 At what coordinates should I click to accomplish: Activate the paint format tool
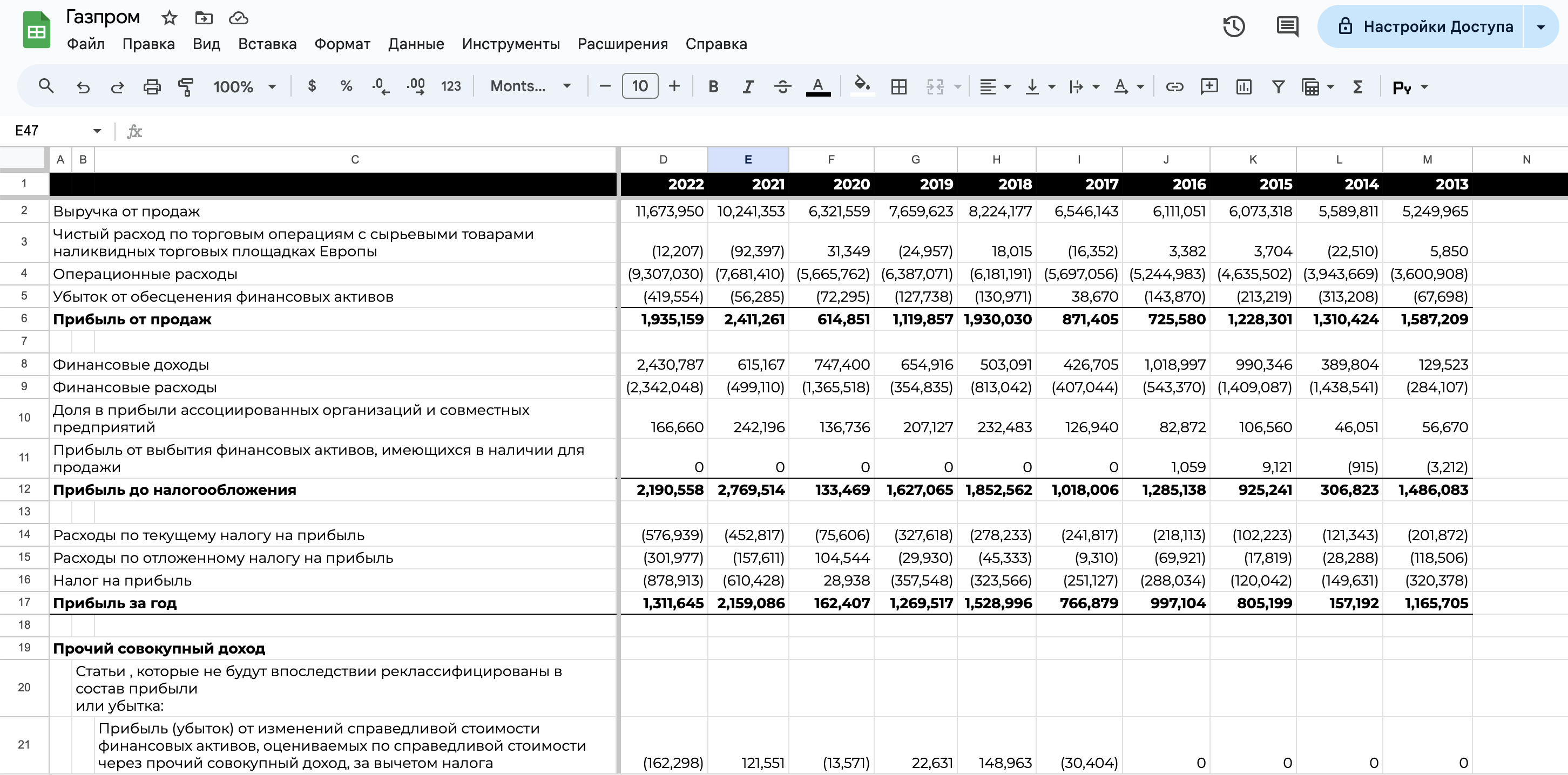(x=186, y=86)
